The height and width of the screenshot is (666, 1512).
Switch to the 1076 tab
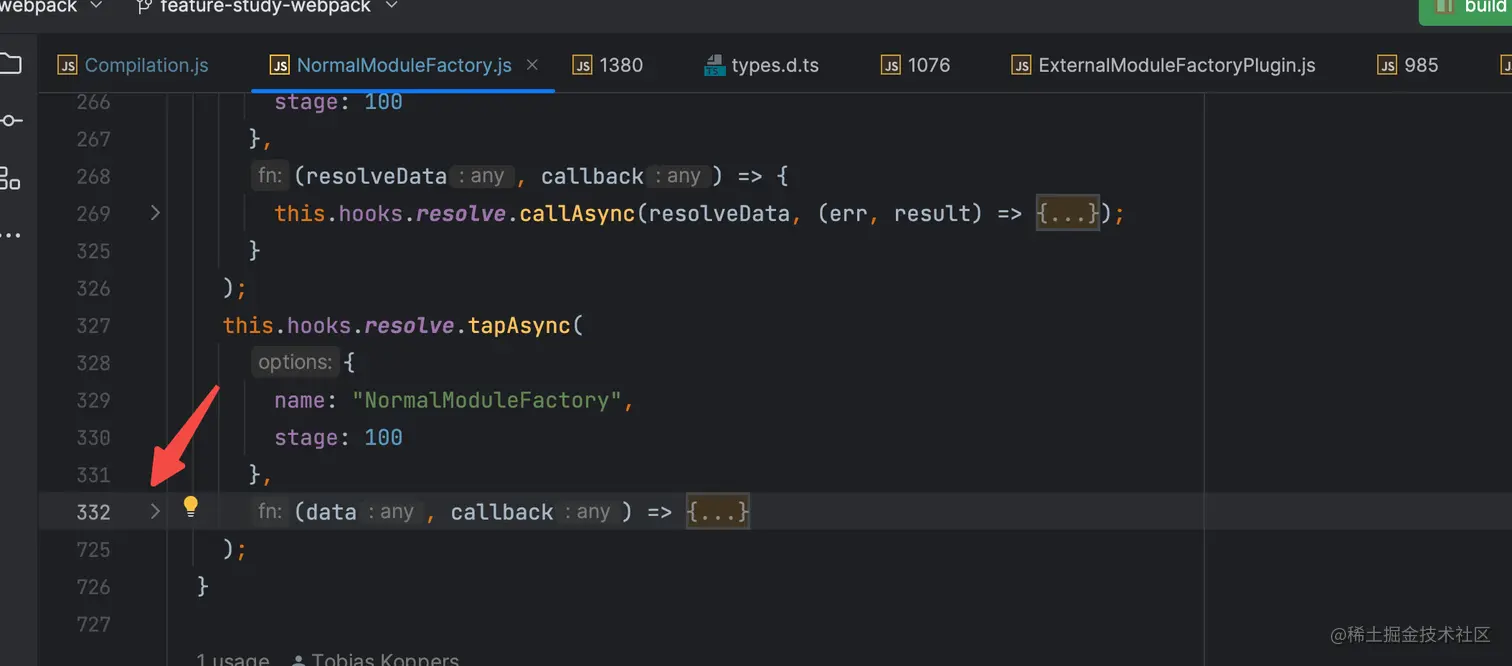pyautogui.click(x=916, y=65)
